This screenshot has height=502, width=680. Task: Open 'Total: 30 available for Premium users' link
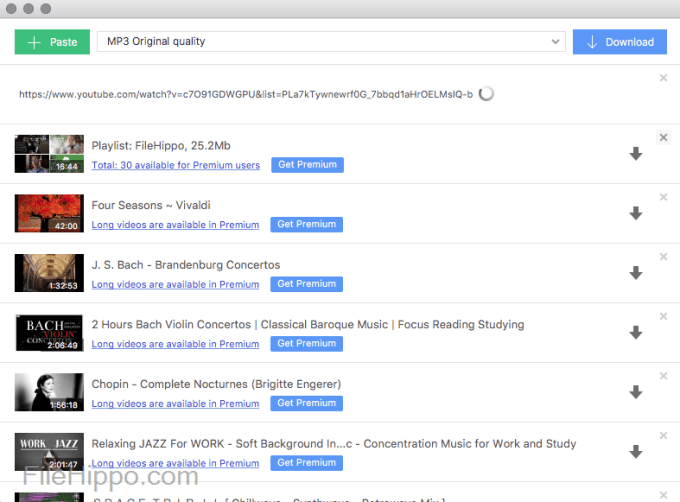pos(176,165)
